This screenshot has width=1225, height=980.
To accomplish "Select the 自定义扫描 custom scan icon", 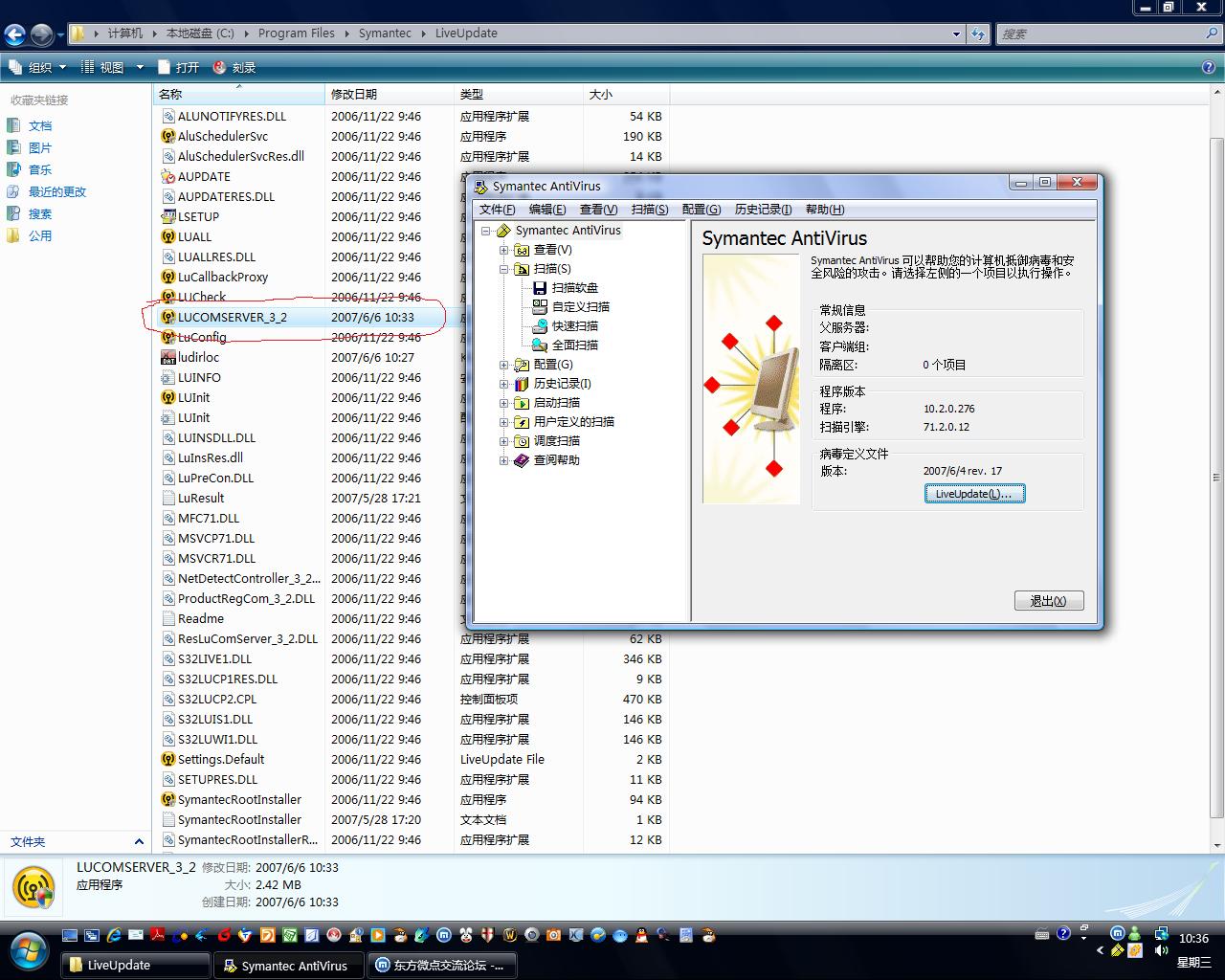I will point(540,306).
